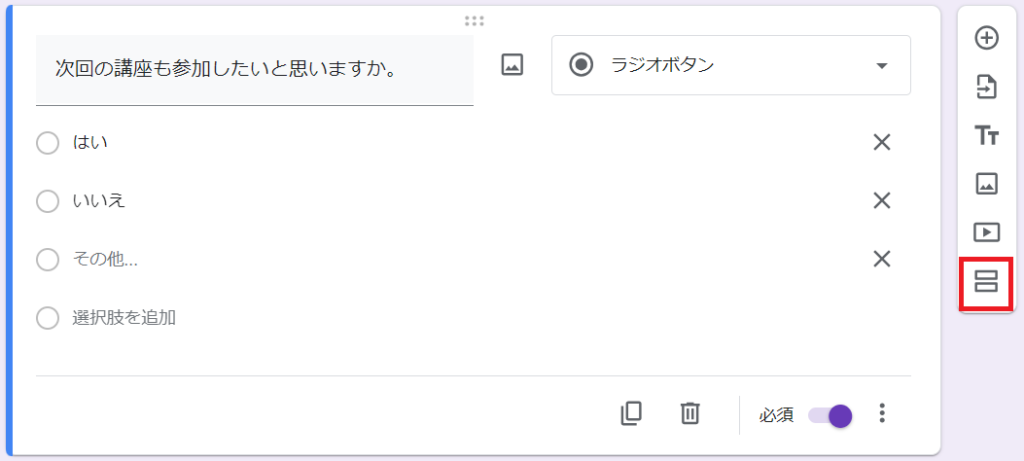Click the question title text field
Screen dimensions: 1024x461
pyautogui.click(x=254, y=70)
